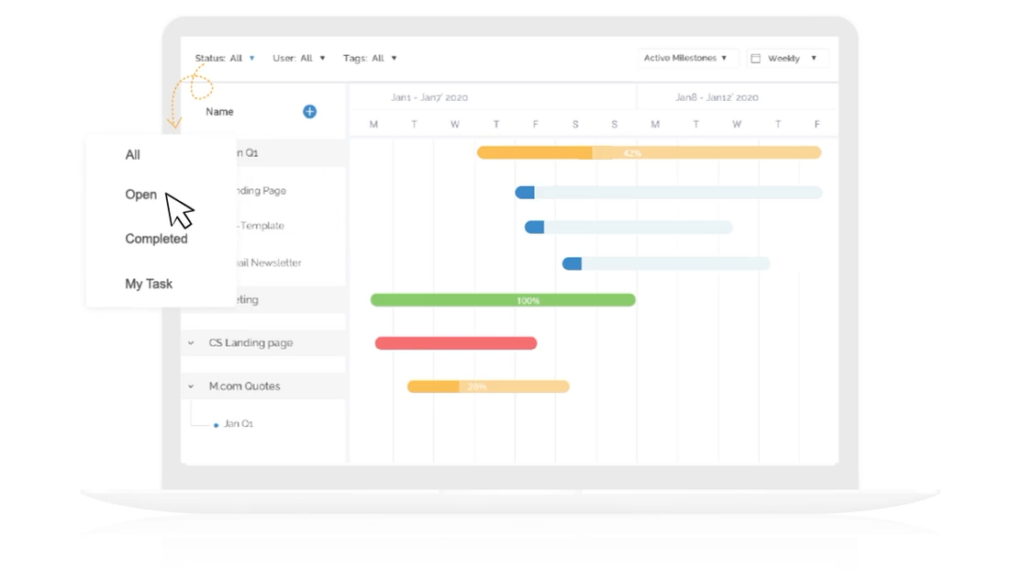Click the Template task bar
This screenshot has height=571, width=1024.
[x=628, y=227]
